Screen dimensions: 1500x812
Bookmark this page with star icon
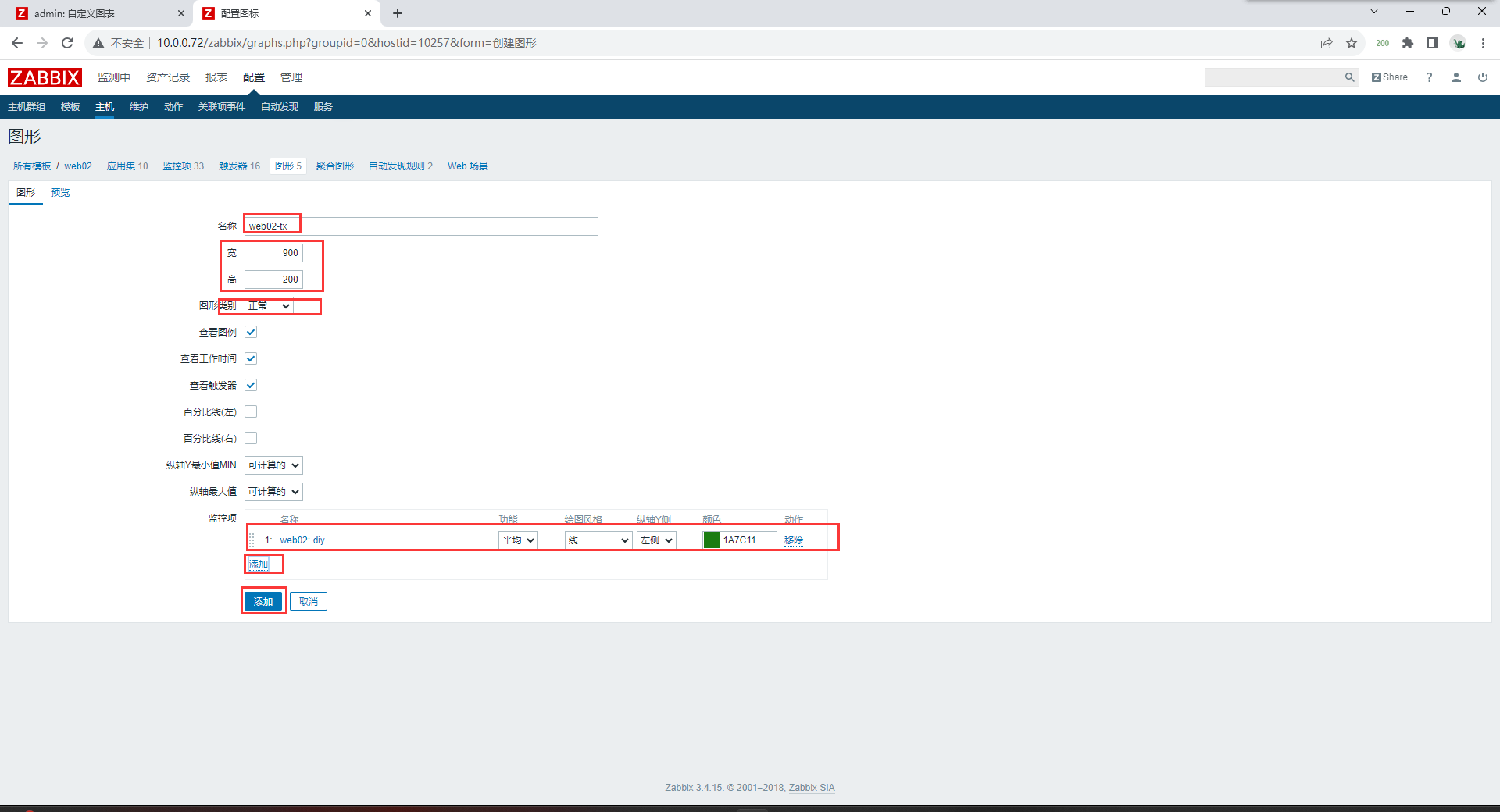click(1352, 43)
